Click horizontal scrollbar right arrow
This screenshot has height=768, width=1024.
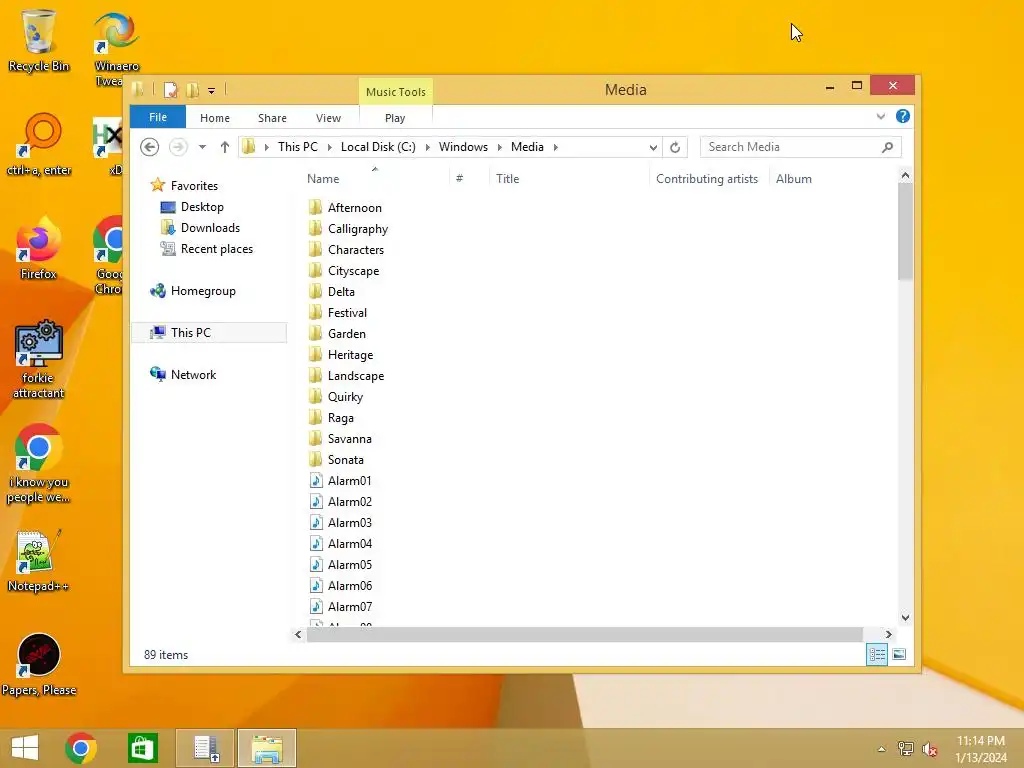coord(888,634)
